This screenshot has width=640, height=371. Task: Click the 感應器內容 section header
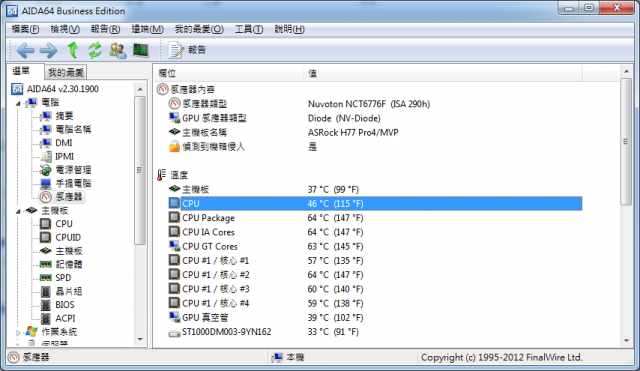186,90
